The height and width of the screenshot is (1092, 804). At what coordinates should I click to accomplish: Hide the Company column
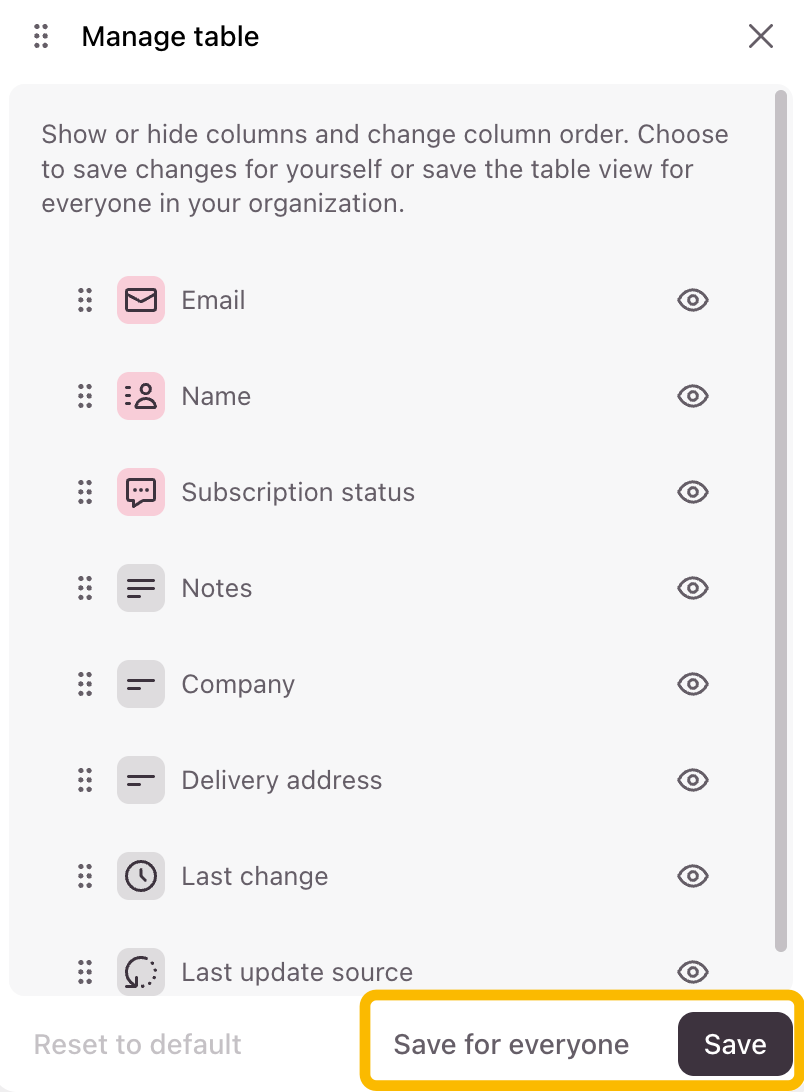coord(693,684)
